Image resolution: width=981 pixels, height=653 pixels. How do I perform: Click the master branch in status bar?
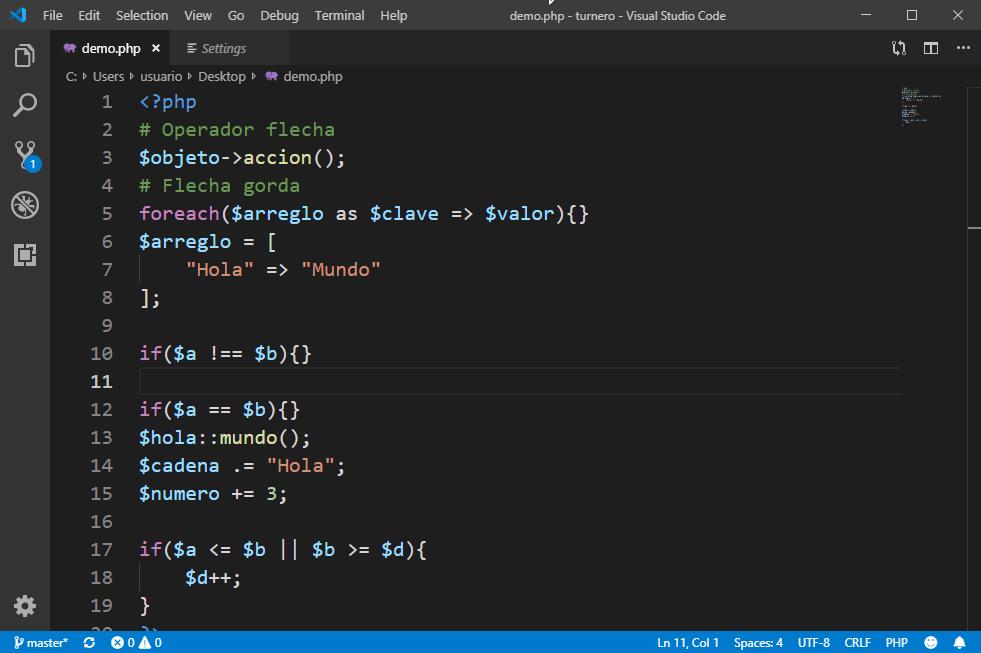(41, 642)
